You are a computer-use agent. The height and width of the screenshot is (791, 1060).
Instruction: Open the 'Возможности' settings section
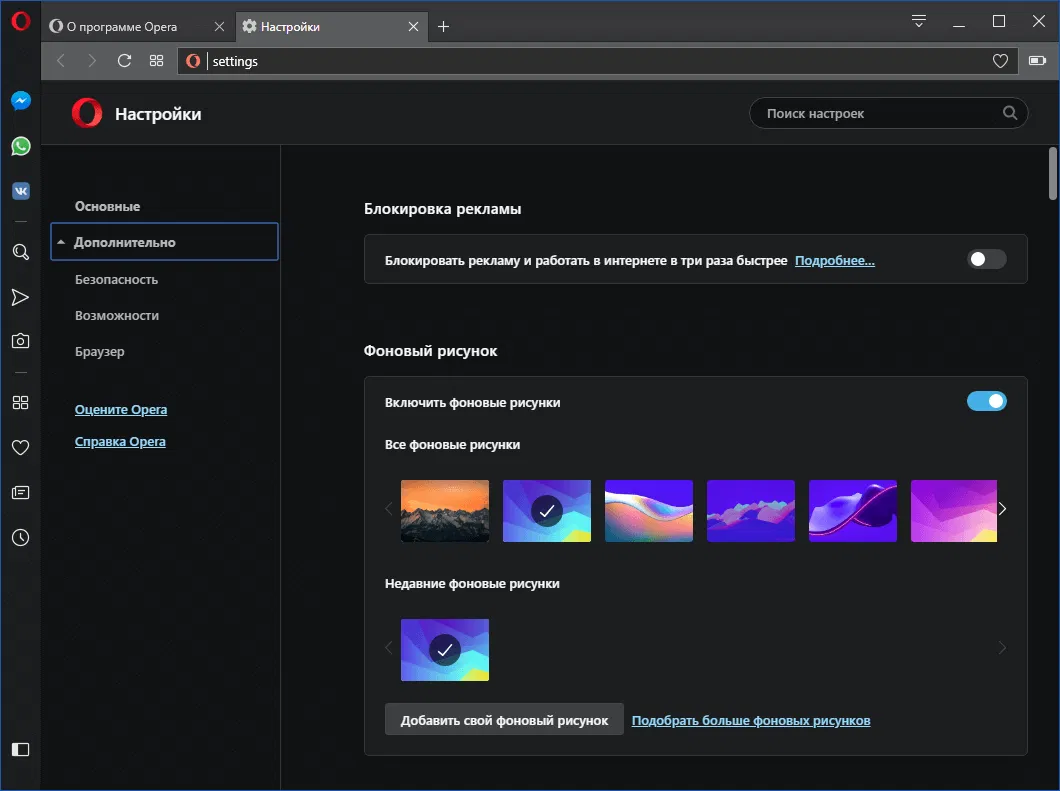(117, 316)
